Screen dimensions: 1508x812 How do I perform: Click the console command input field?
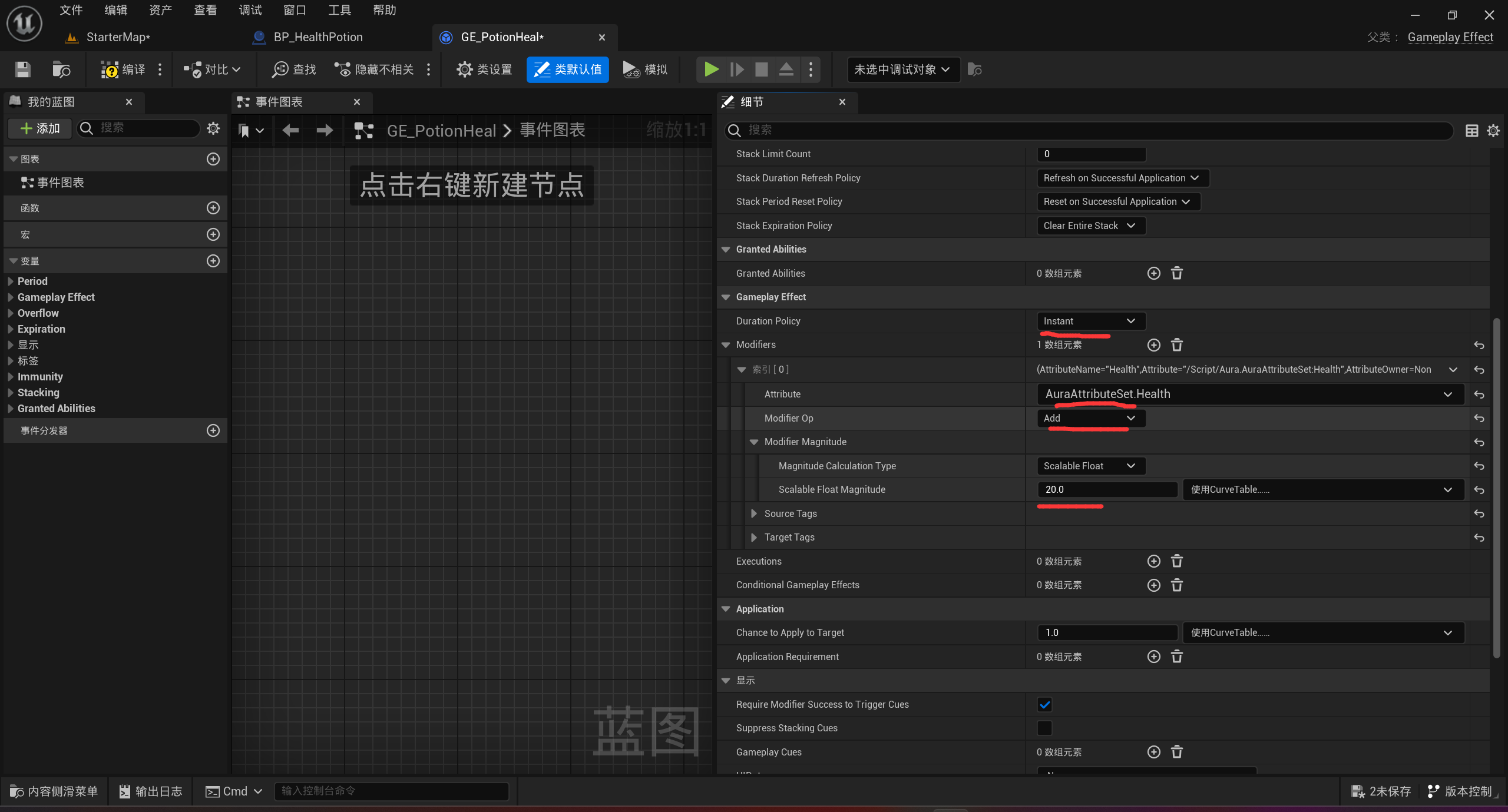click(391, 791)
